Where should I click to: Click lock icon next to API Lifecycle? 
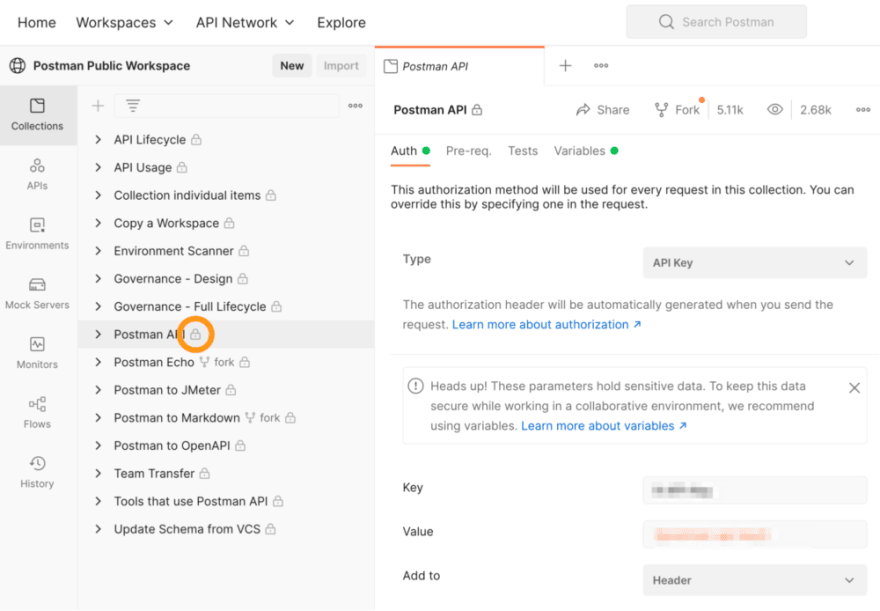point(196,140)
